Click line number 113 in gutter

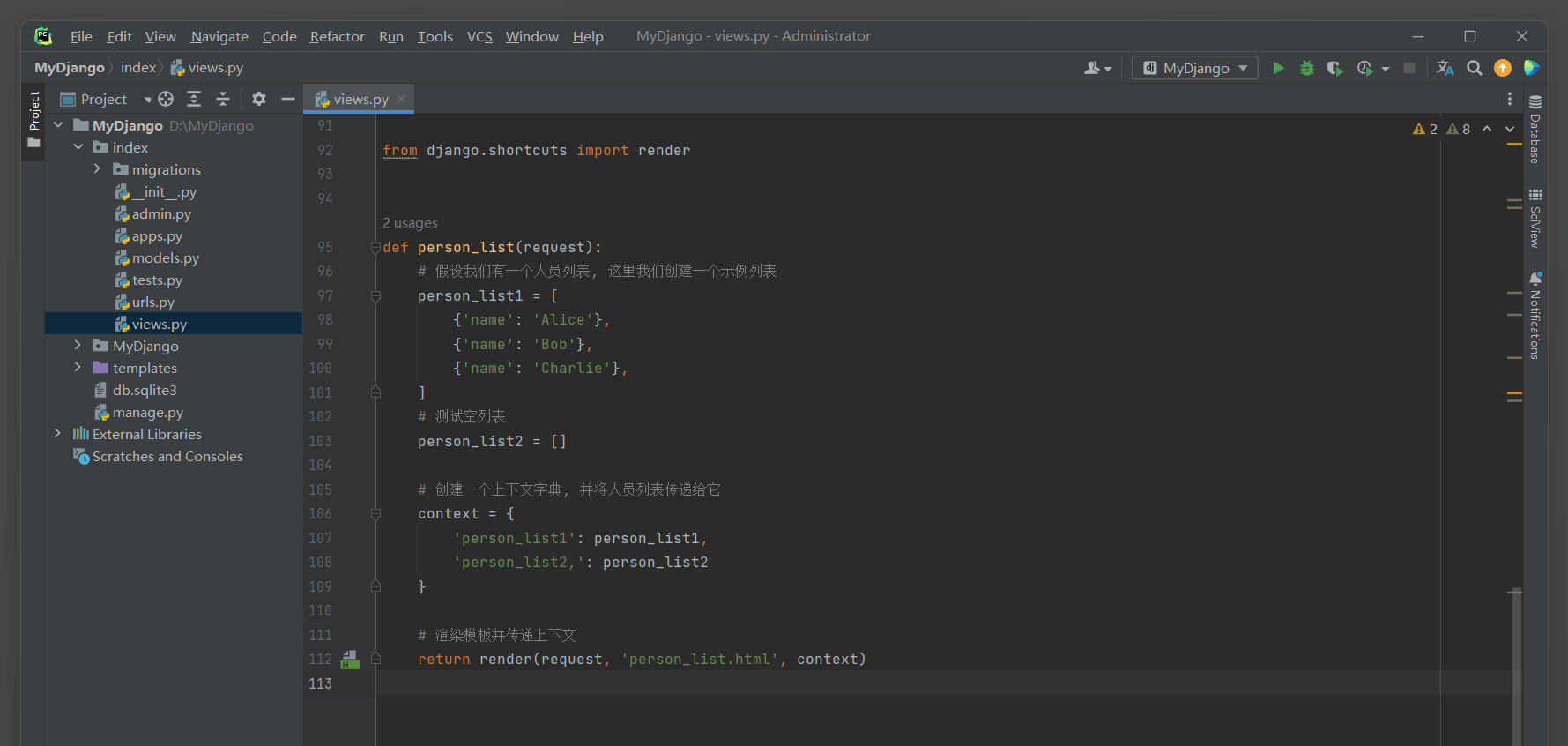[320, 683]
